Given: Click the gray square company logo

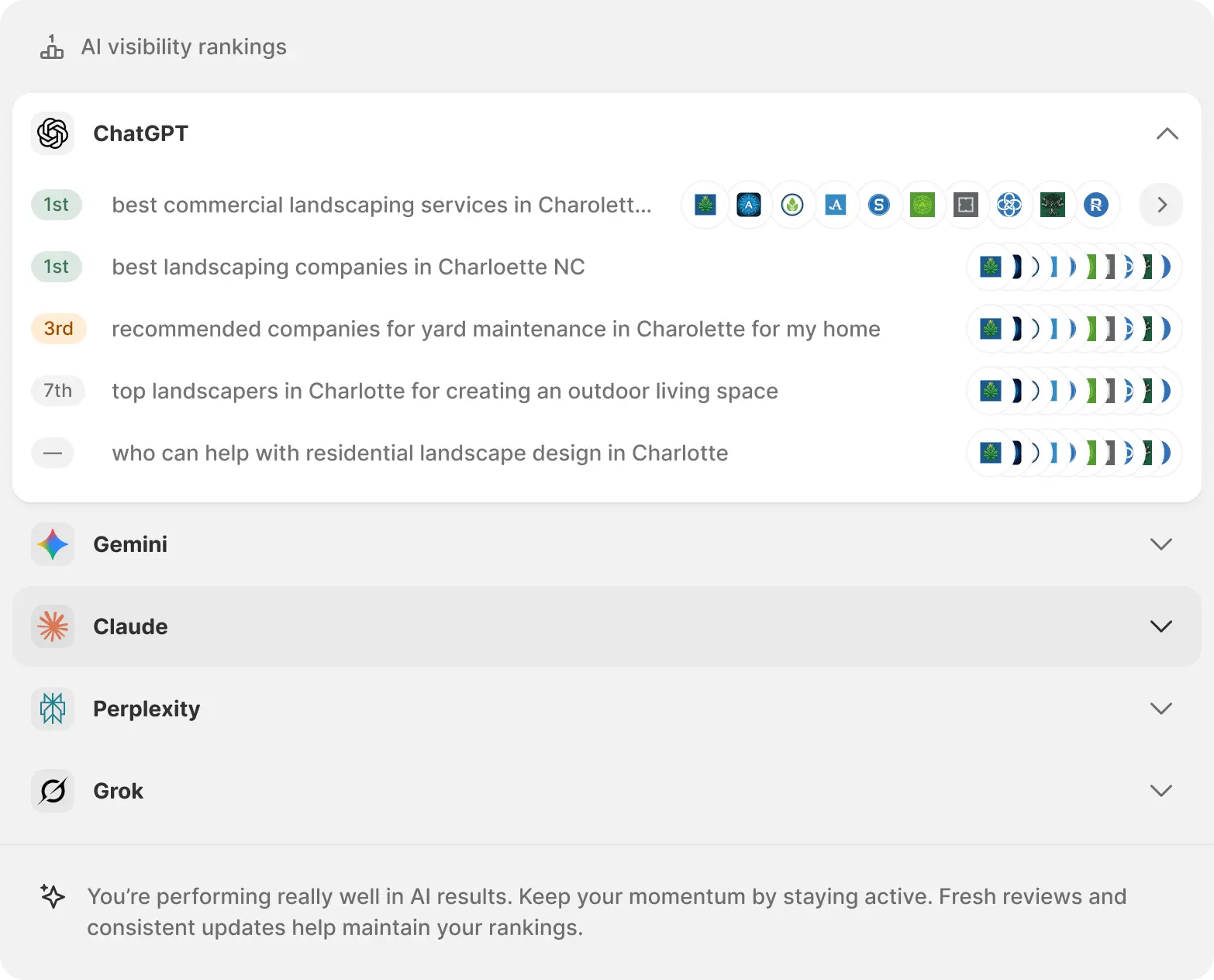Looking at the screenshot, I should coord(966,205).
